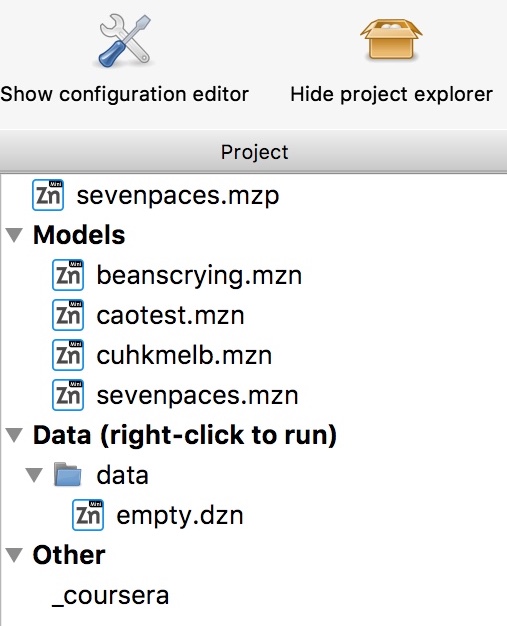Click the Zn icon next to caotest.mzn

click(68, 315)
